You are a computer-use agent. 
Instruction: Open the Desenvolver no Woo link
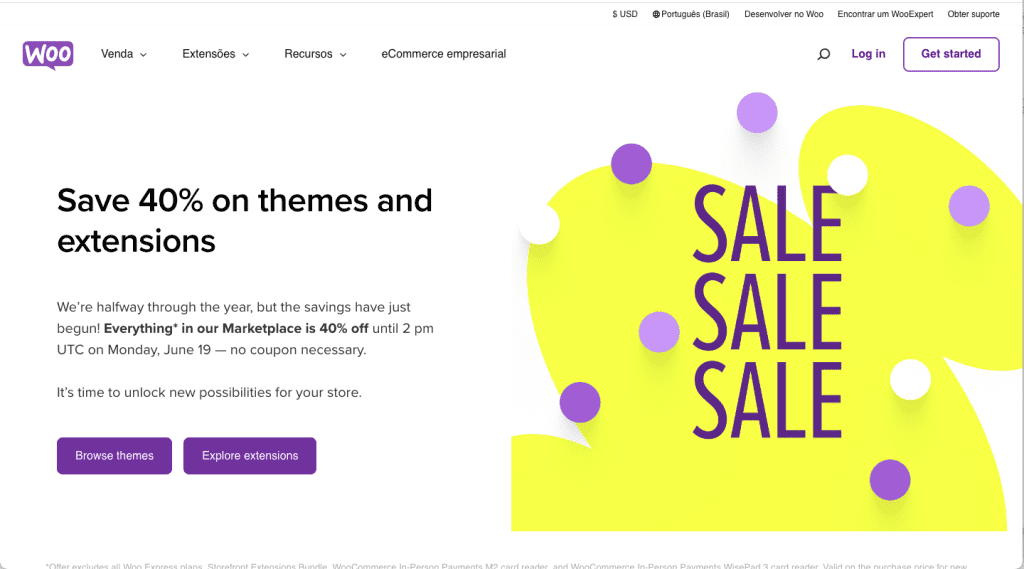pyautogui.click(x=783, y=14)
